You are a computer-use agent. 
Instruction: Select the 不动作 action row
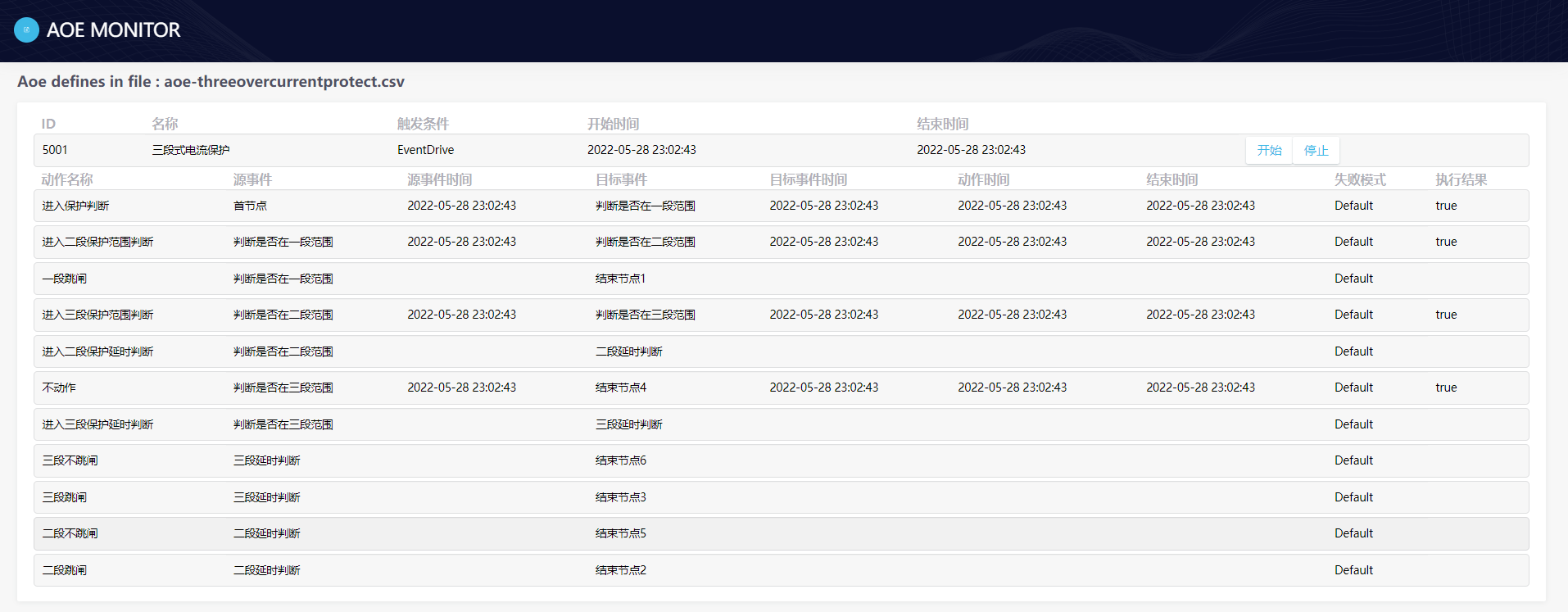tap(781, 388)
